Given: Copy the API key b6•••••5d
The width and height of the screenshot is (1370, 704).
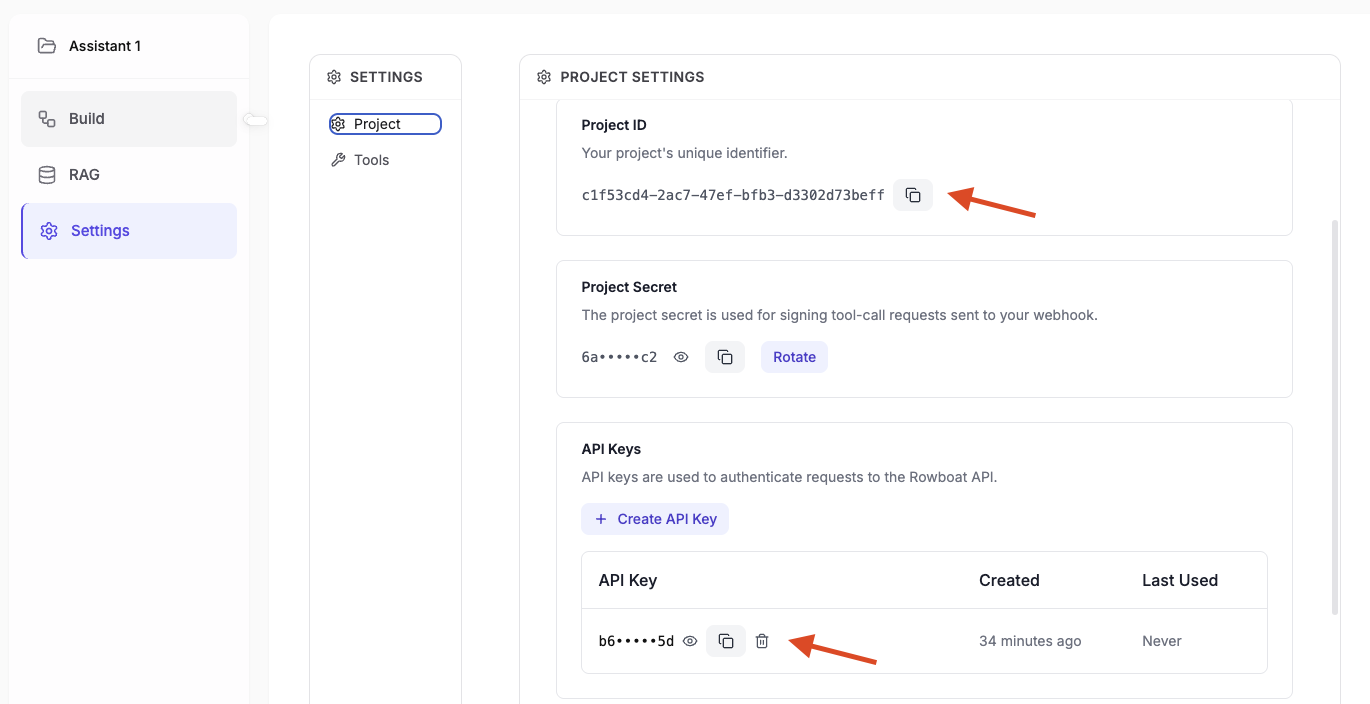Looking at the screenshot, I should coord(726,641).
